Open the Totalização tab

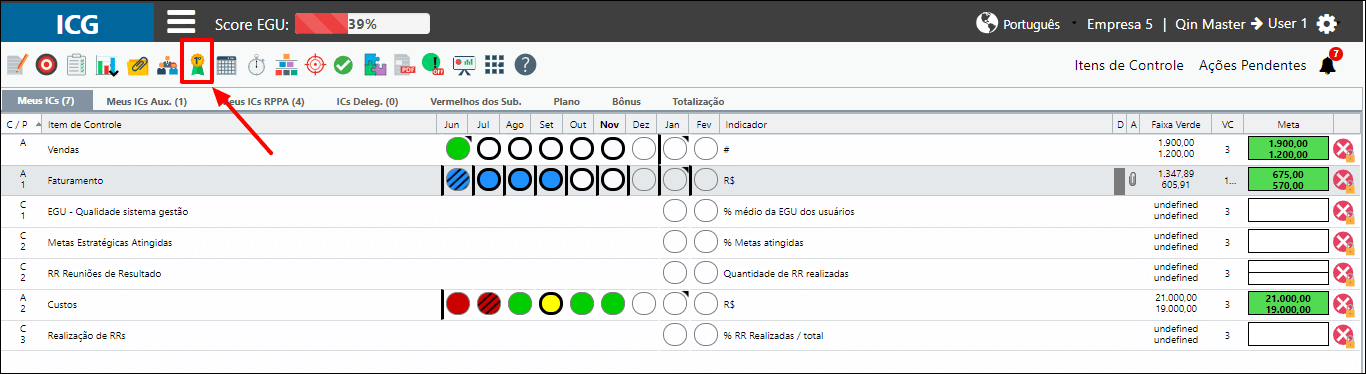(x=698, y=101)
